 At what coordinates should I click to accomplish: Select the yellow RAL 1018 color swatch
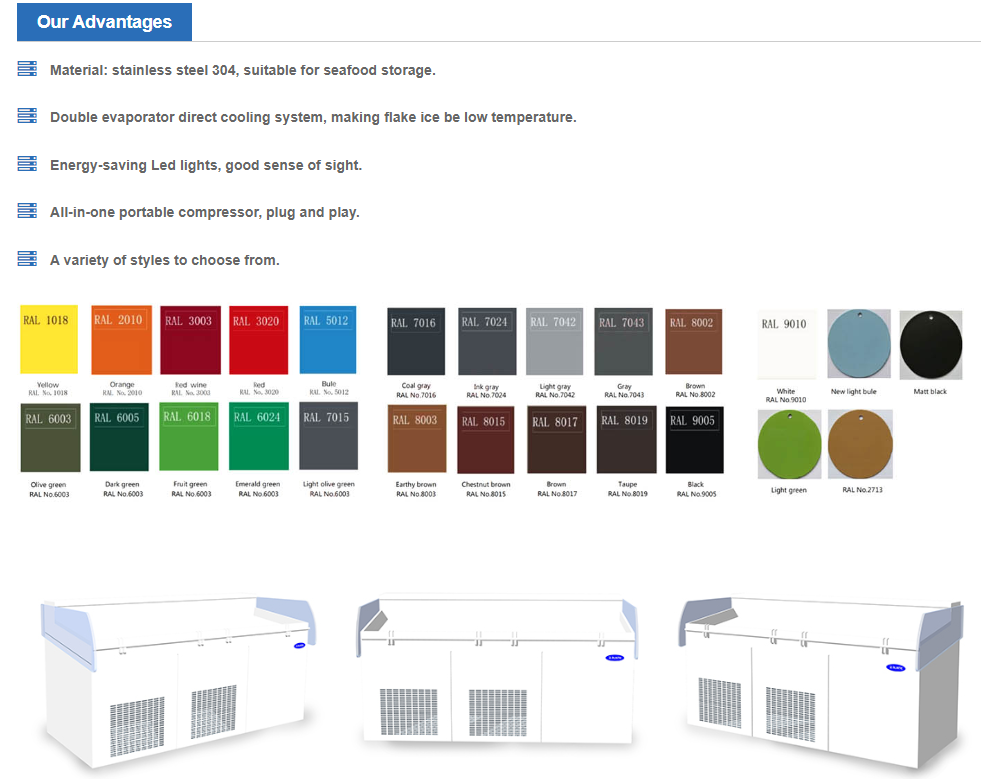pyautogui.click(x=49, y=341)
